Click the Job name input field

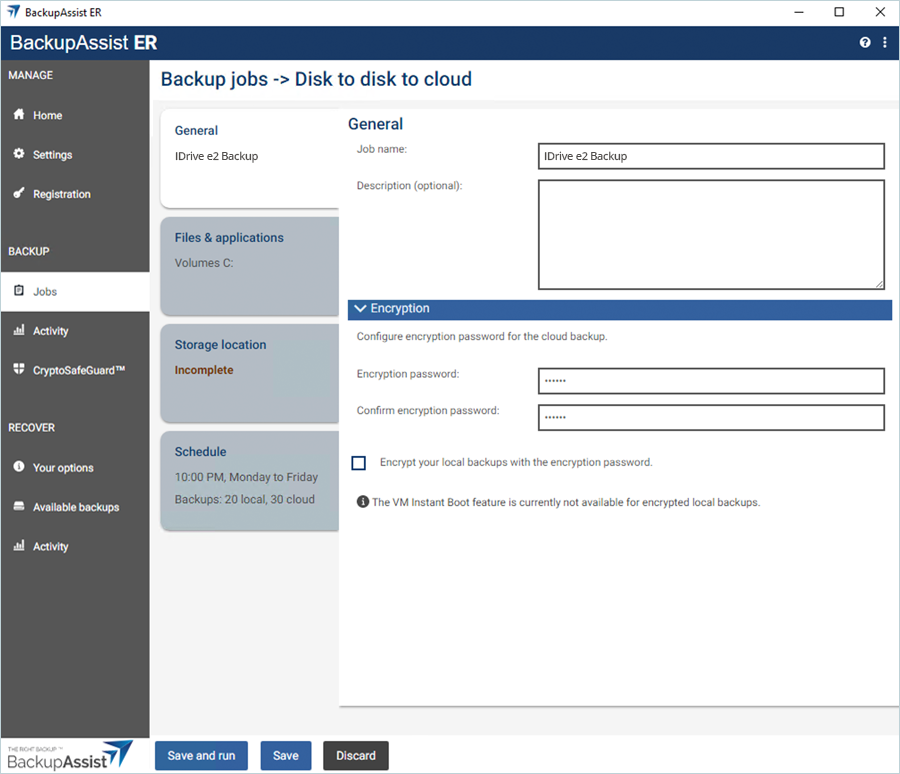point(711,156)
